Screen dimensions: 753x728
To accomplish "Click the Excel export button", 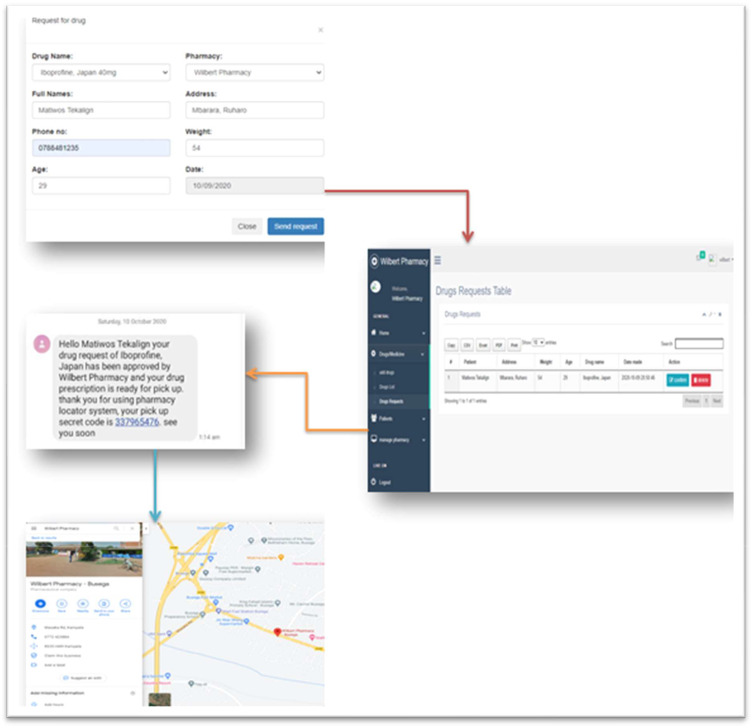I will [483, 345].
